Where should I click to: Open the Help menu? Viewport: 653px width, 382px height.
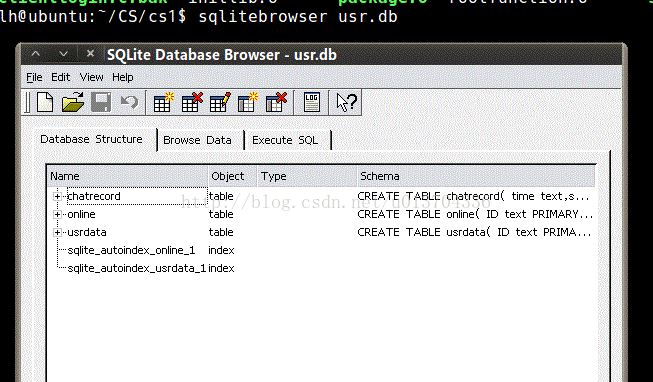122,77
